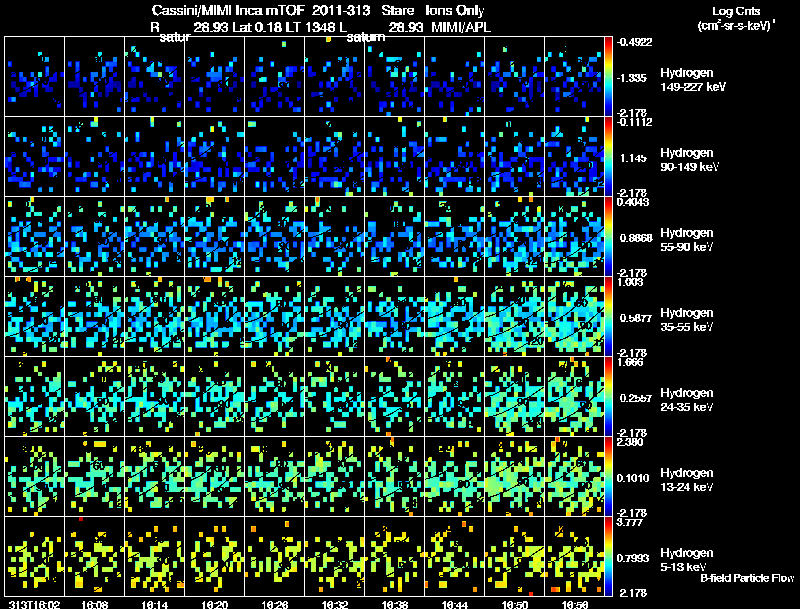Click the 0.4043 color scale value
The height and width of the screenshot is (609, 800).
pos(633,202)
